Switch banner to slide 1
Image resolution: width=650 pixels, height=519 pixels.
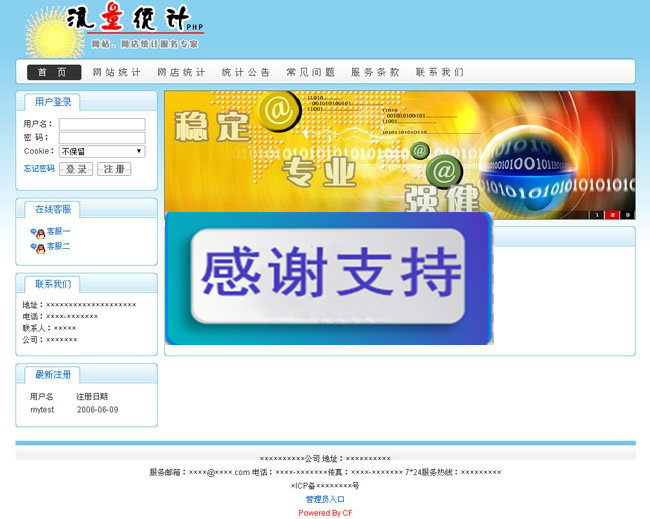[597, 215]
